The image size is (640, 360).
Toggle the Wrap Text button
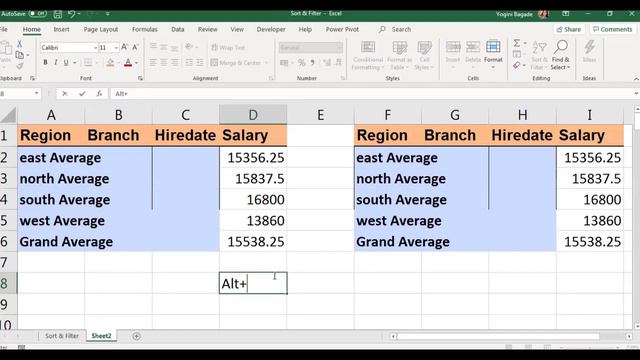228,47
